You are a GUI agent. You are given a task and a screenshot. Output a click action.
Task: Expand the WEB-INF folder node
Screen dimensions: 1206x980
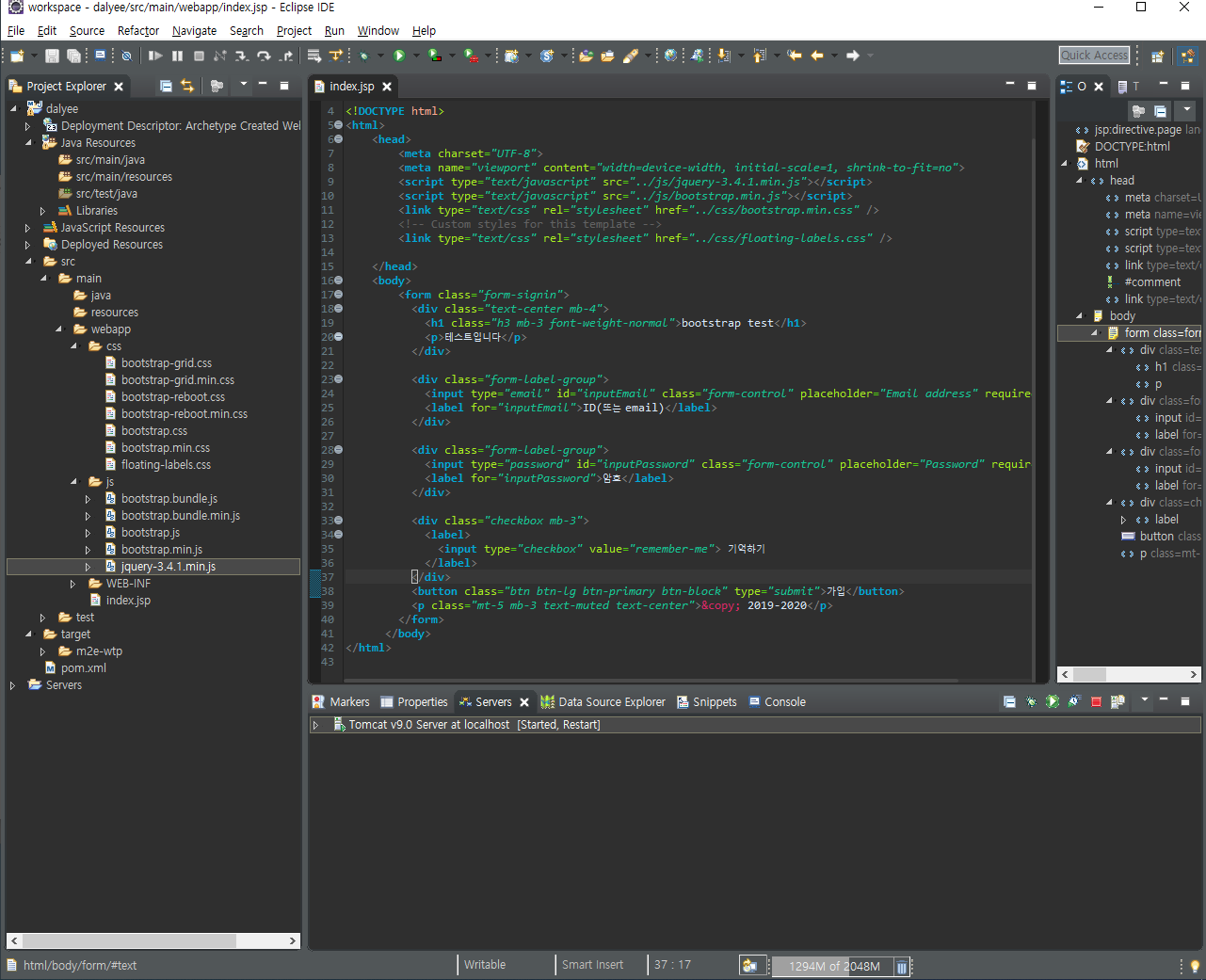pyautogui.click(x=72, y=584)
